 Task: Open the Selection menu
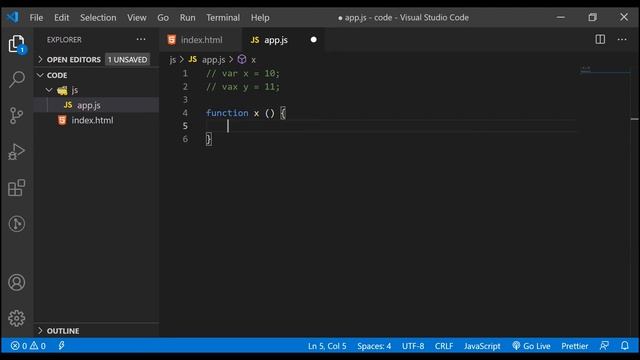(x=98, y=18)
